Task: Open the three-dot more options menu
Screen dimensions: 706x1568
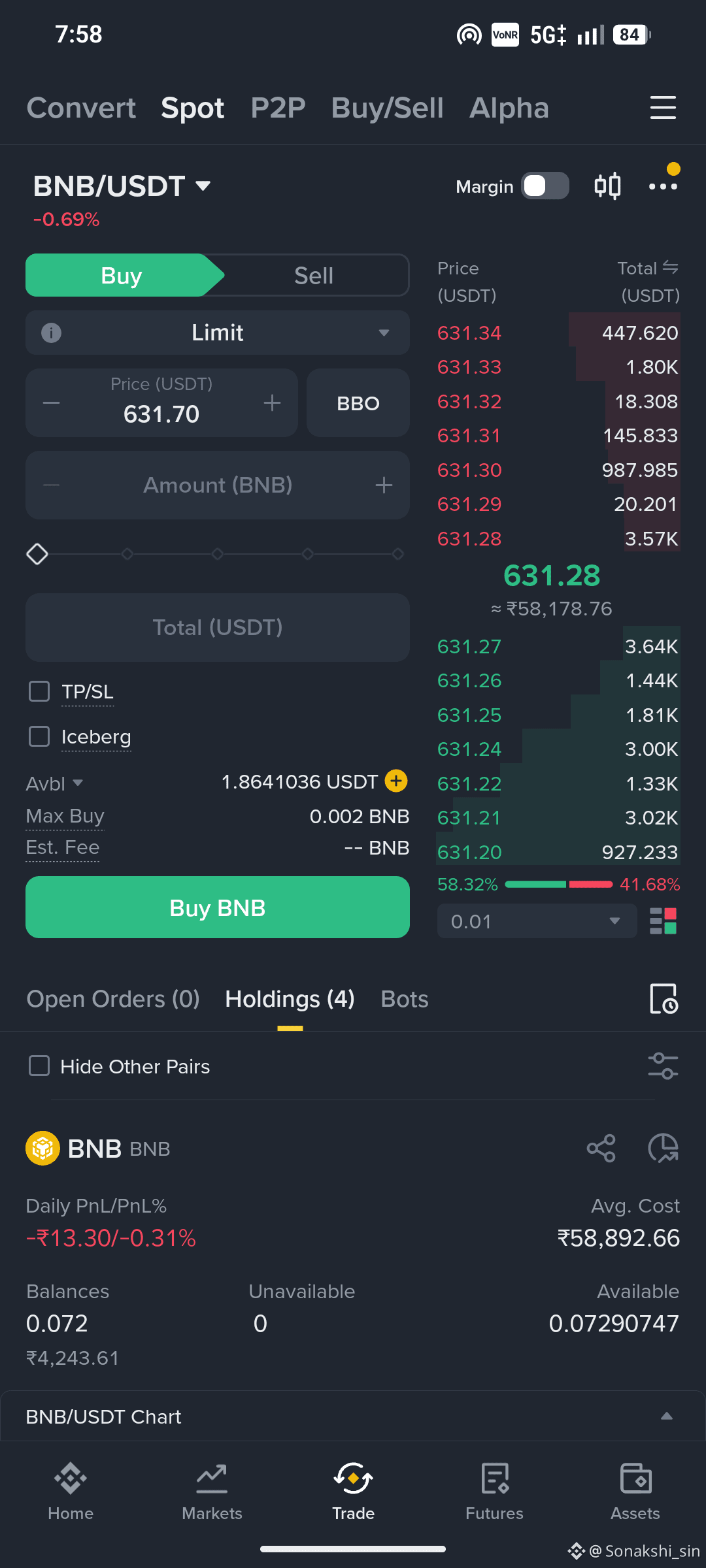Action: (x=663, y=186)
